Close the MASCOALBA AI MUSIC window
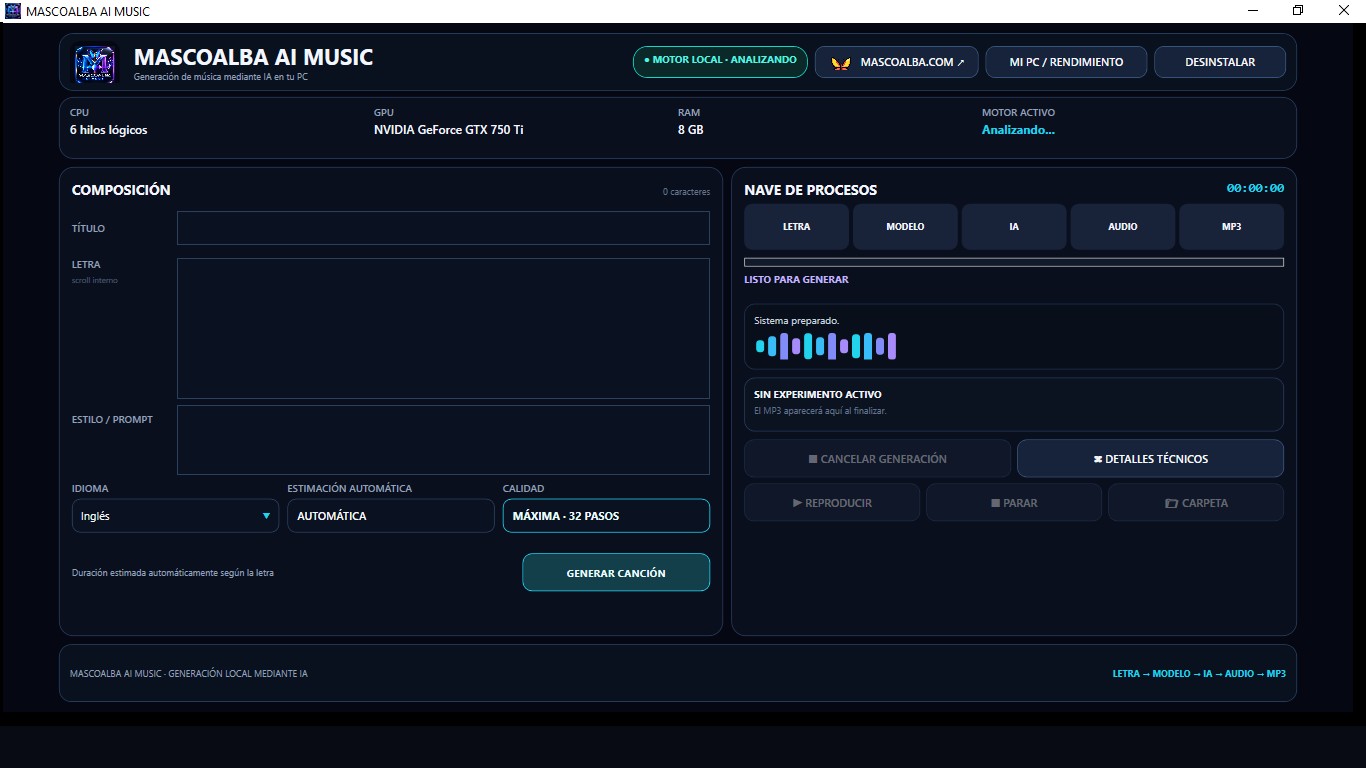Screen dimensions: 1366x768 (1343, 10)
